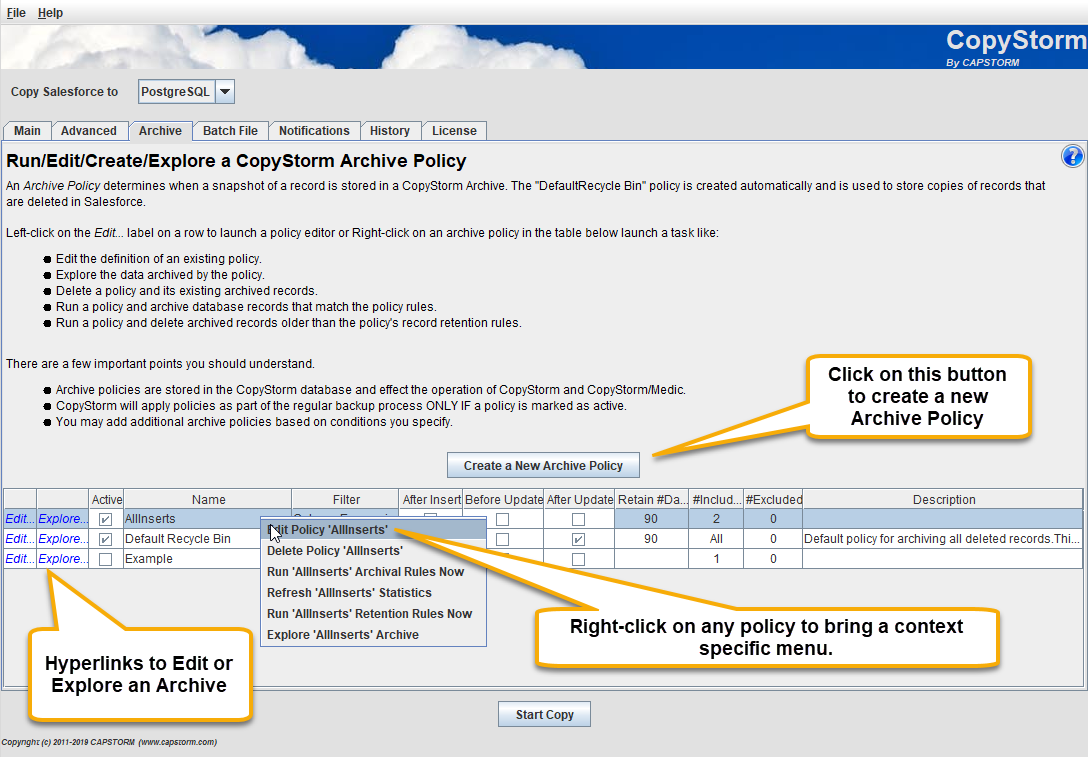Switch to the Main tab

27,130
